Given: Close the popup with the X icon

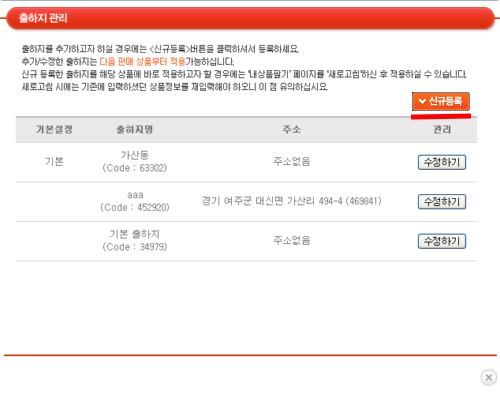Looking at the screenshot, I should pyautogui.click(x=489, y=377).
